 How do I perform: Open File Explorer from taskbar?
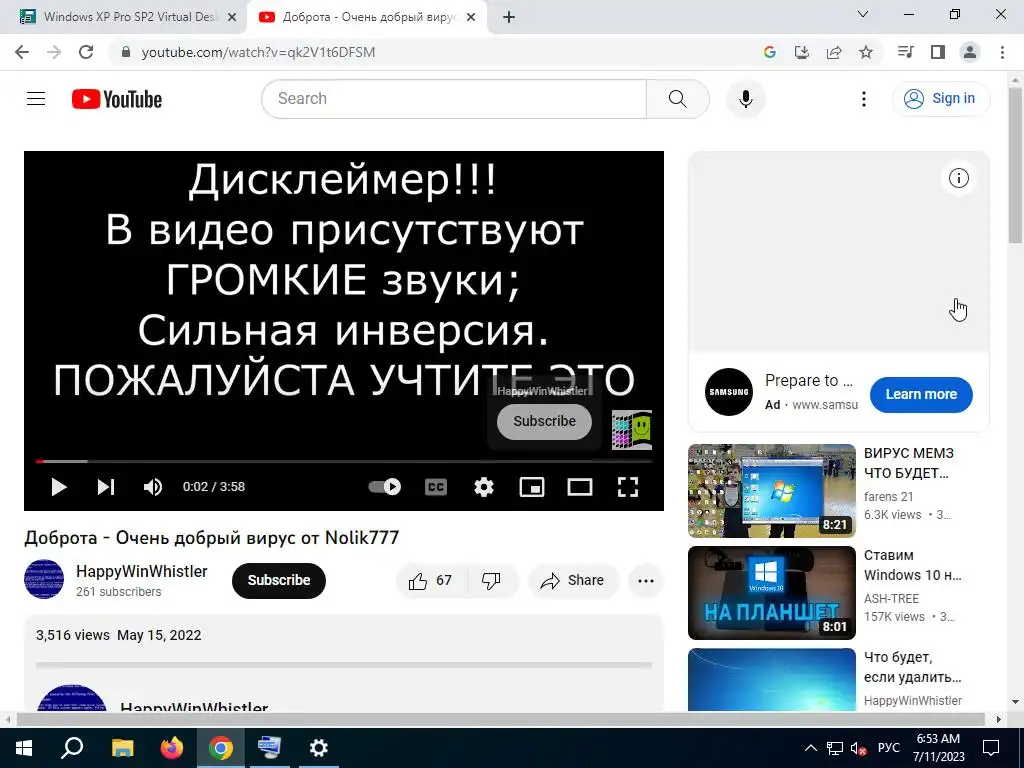(122, 748)
